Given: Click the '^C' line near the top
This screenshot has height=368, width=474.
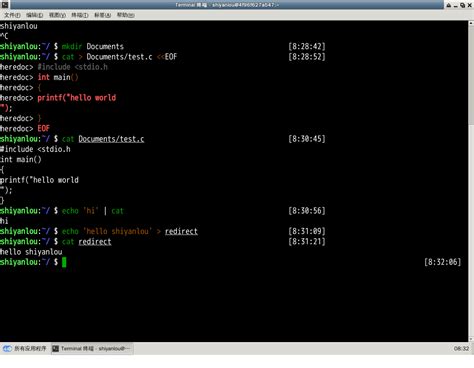Looking at the screenshot, I should point(4,36).
